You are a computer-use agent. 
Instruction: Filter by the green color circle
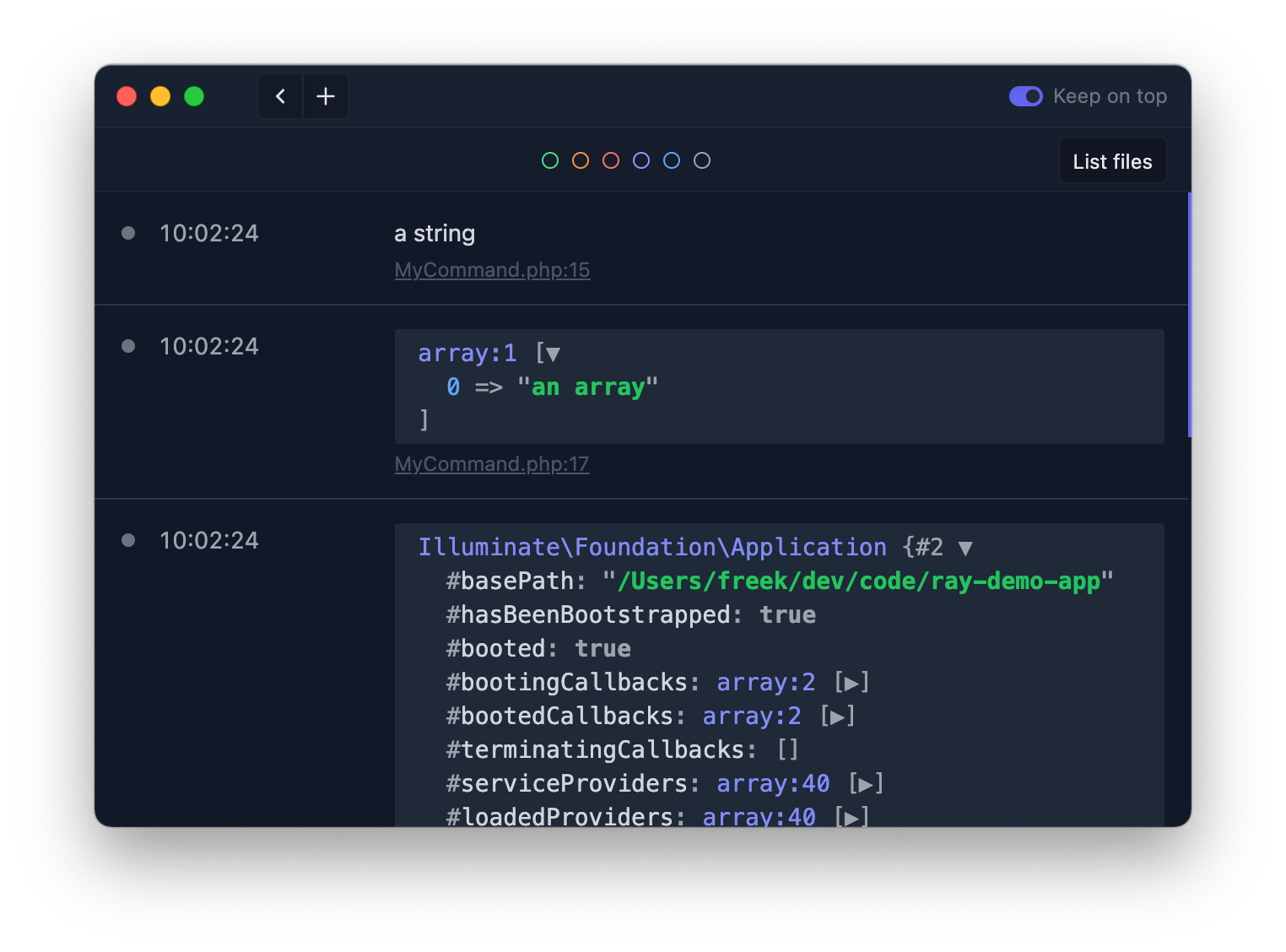pos(550,160)
